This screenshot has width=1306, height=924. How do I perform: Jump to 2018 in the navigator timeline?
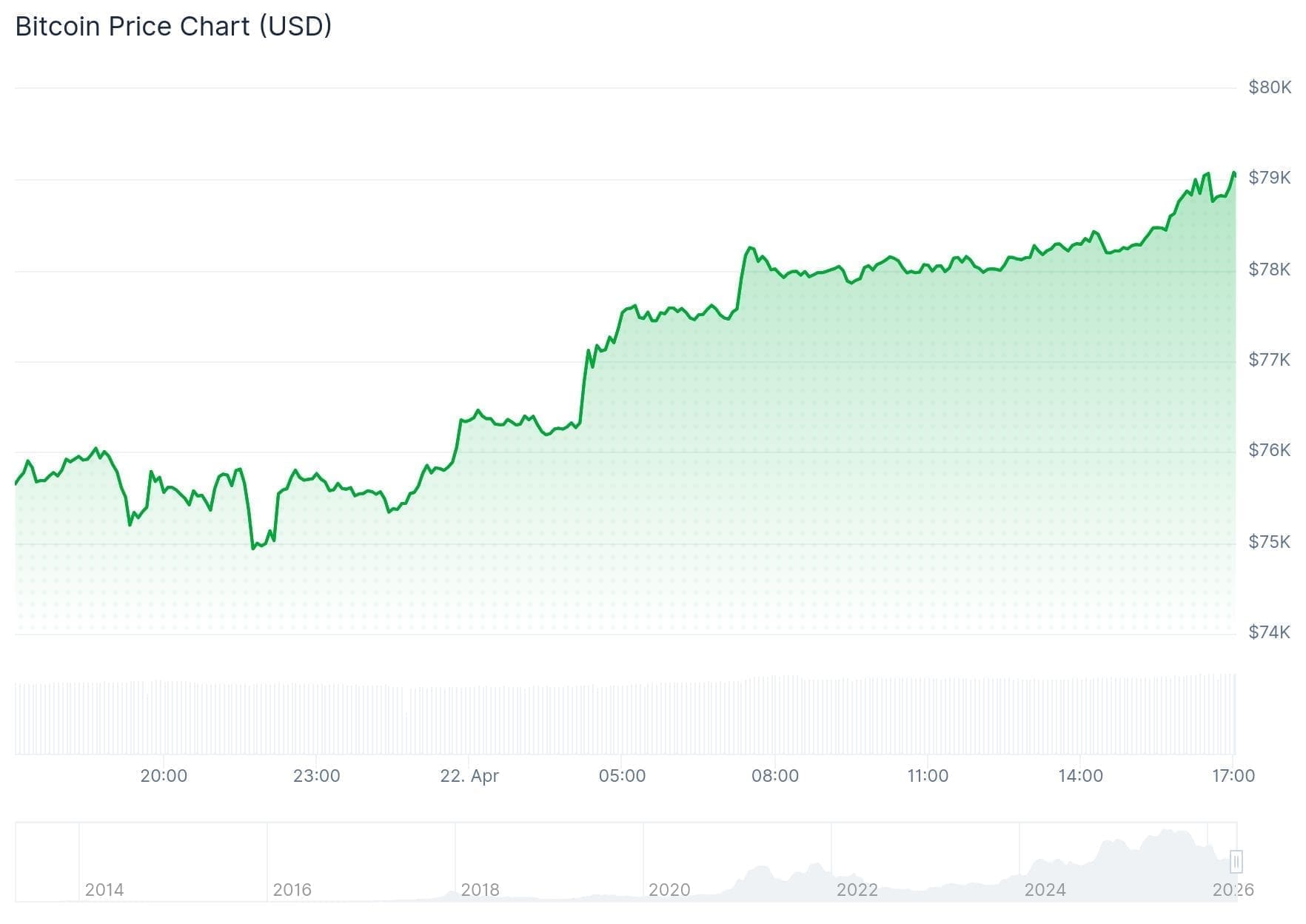click(x=480, y=890)
